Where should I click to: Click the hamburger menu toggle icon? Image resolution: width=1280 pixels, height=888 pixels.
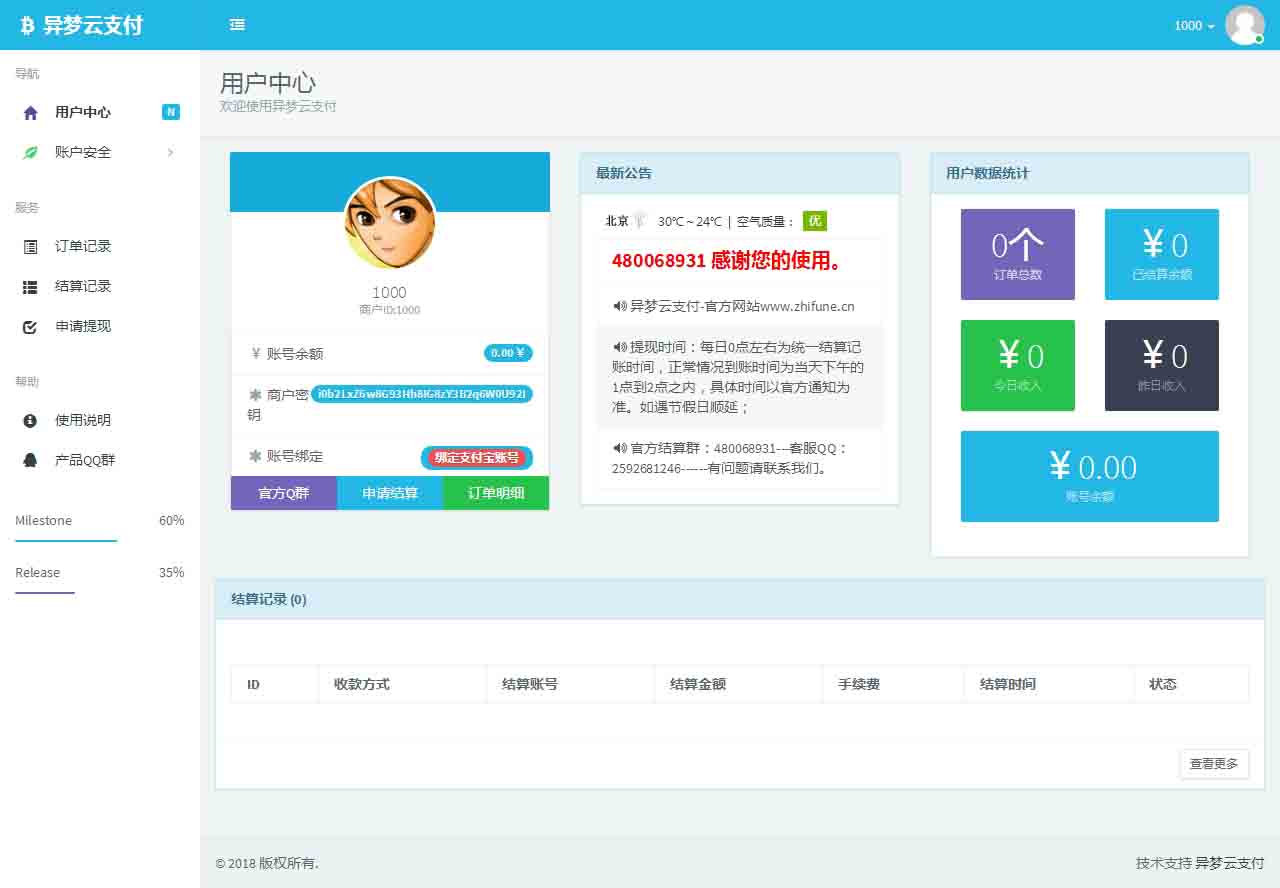click(237, 25)
